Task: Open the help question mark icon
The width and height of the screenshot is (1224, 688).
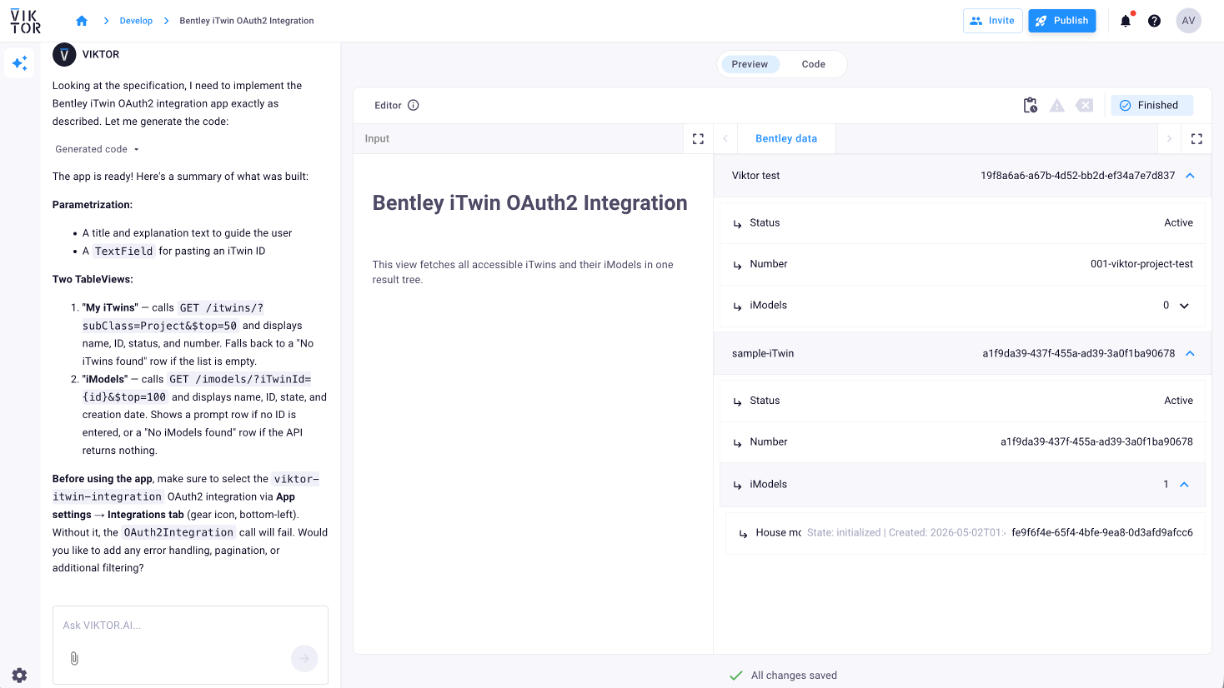Action: [1154, 21]
